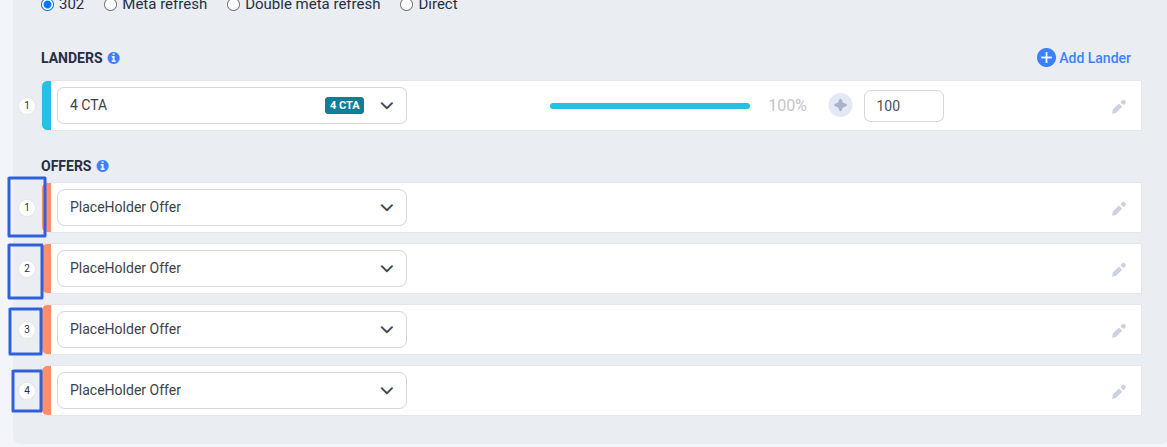Select the Direct redirect radio button
The image size is (1167, 447).
tap(406, 5)
